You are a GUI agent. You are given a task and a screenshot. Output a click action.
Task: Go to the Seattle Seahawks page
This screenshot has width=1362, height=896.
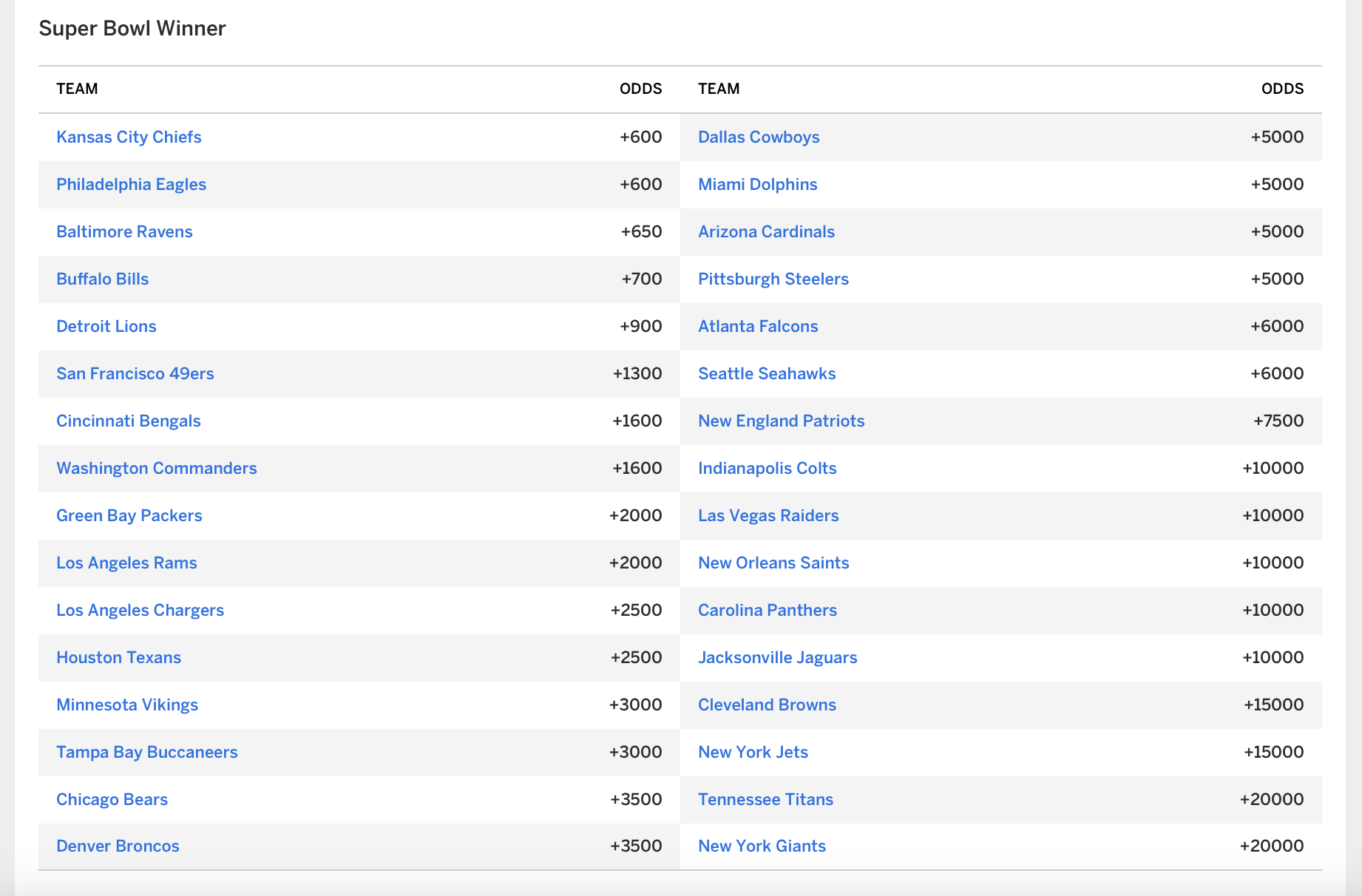click(x=767, y=373)
